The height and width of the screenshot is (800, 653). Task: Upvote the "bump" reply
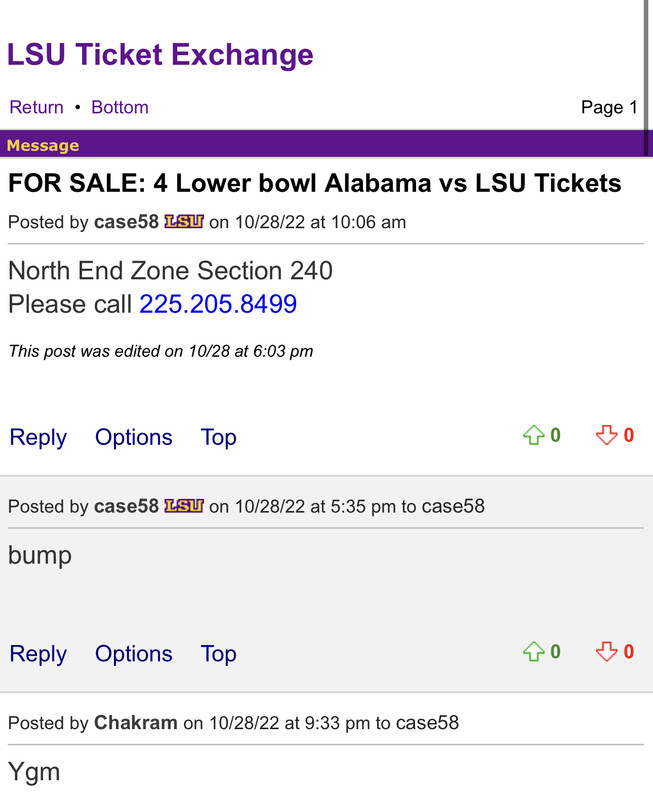533,653
